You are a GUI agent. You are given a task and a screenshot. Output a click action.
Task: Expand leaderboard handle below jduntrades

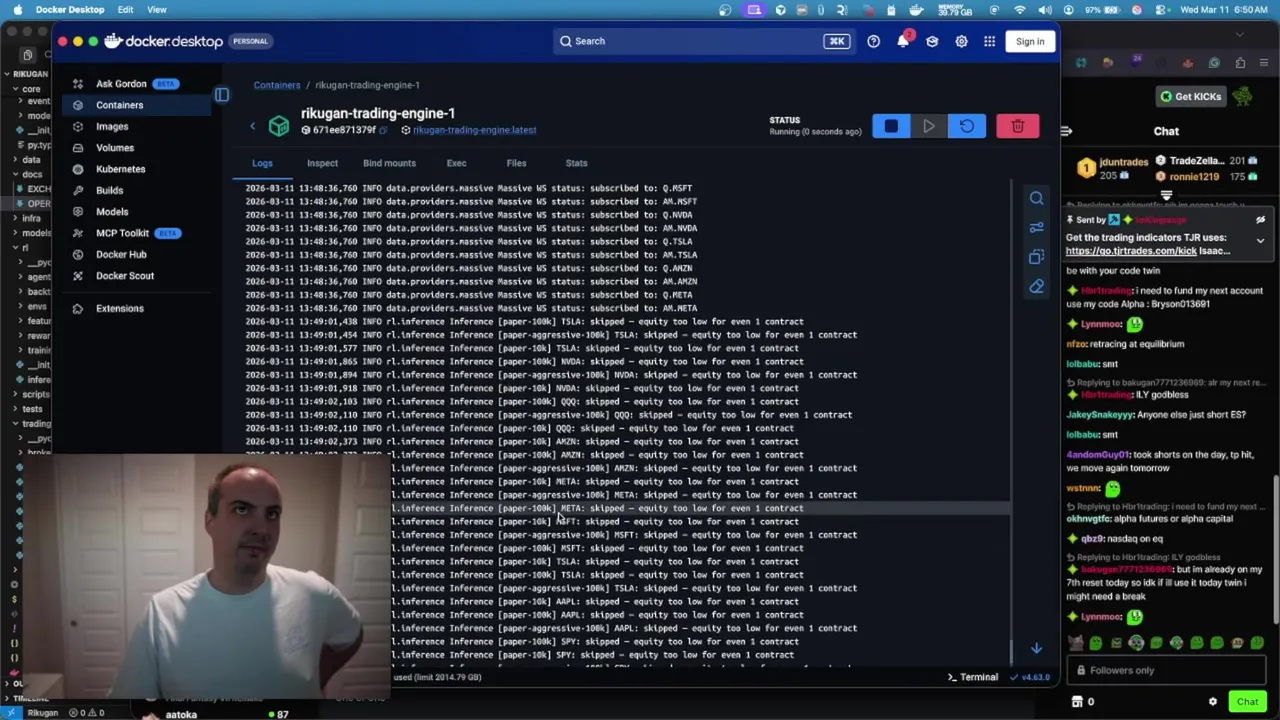(x=1166, y=196)
